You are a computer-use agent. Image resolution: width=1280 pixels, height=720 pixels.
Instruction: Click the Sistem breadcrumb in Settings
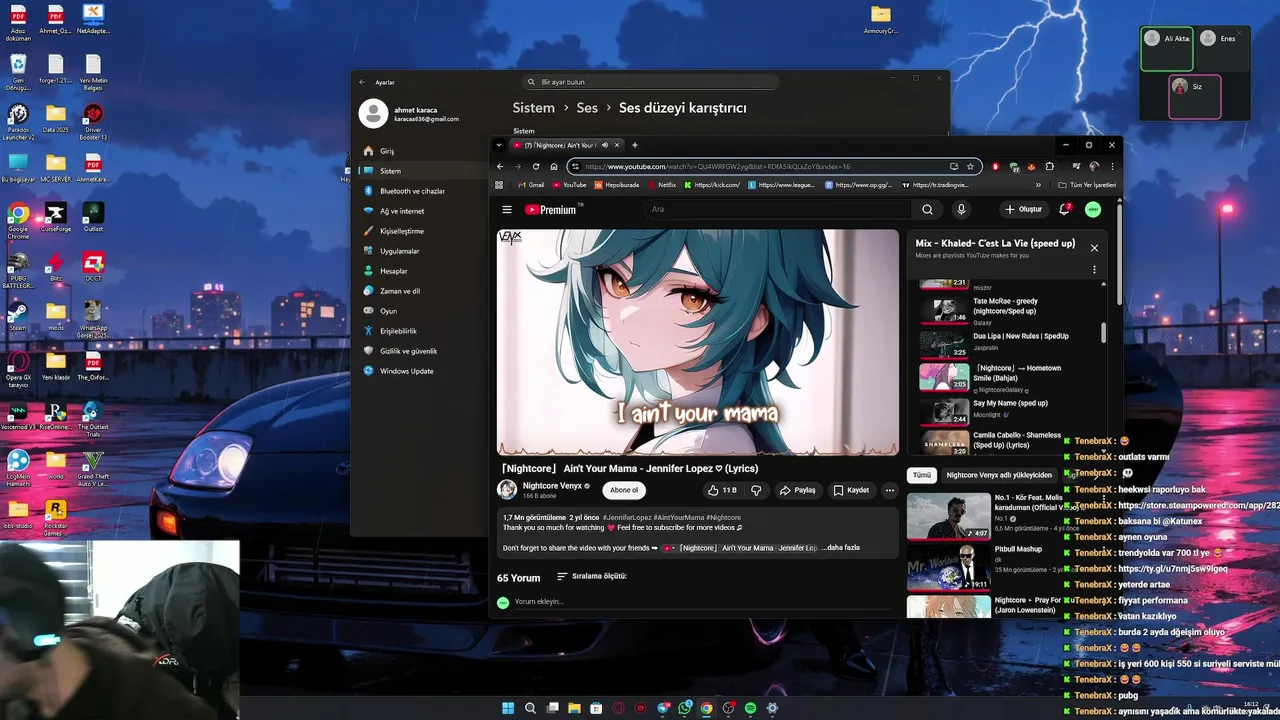pyautogui.click(x=533, y=108)
